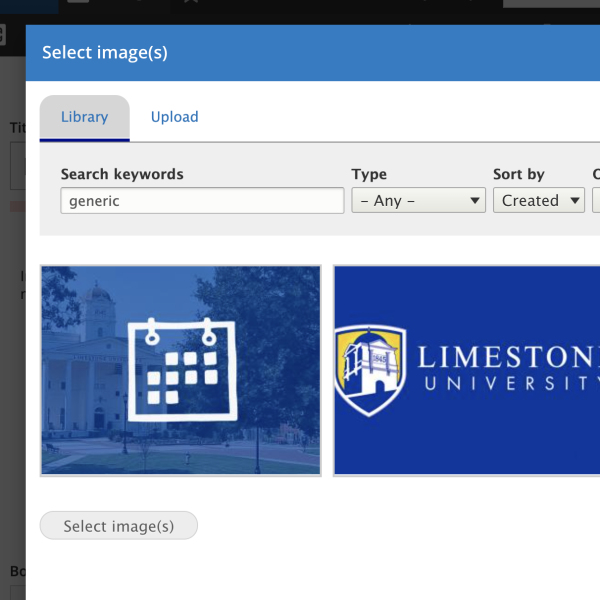Screen dimensions: 600x600
Task: Click the Select image(s) button
Action: 119,526
